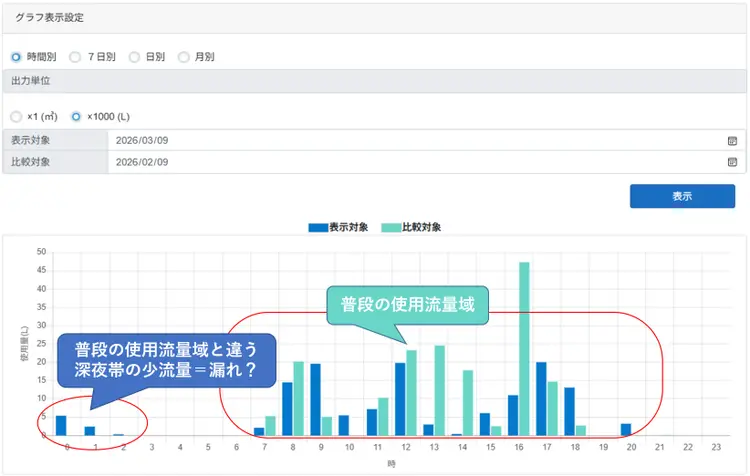Click the blue bar at hour 0
The image size is (750, 476).
pyautogui.click(x=61, y=426)
